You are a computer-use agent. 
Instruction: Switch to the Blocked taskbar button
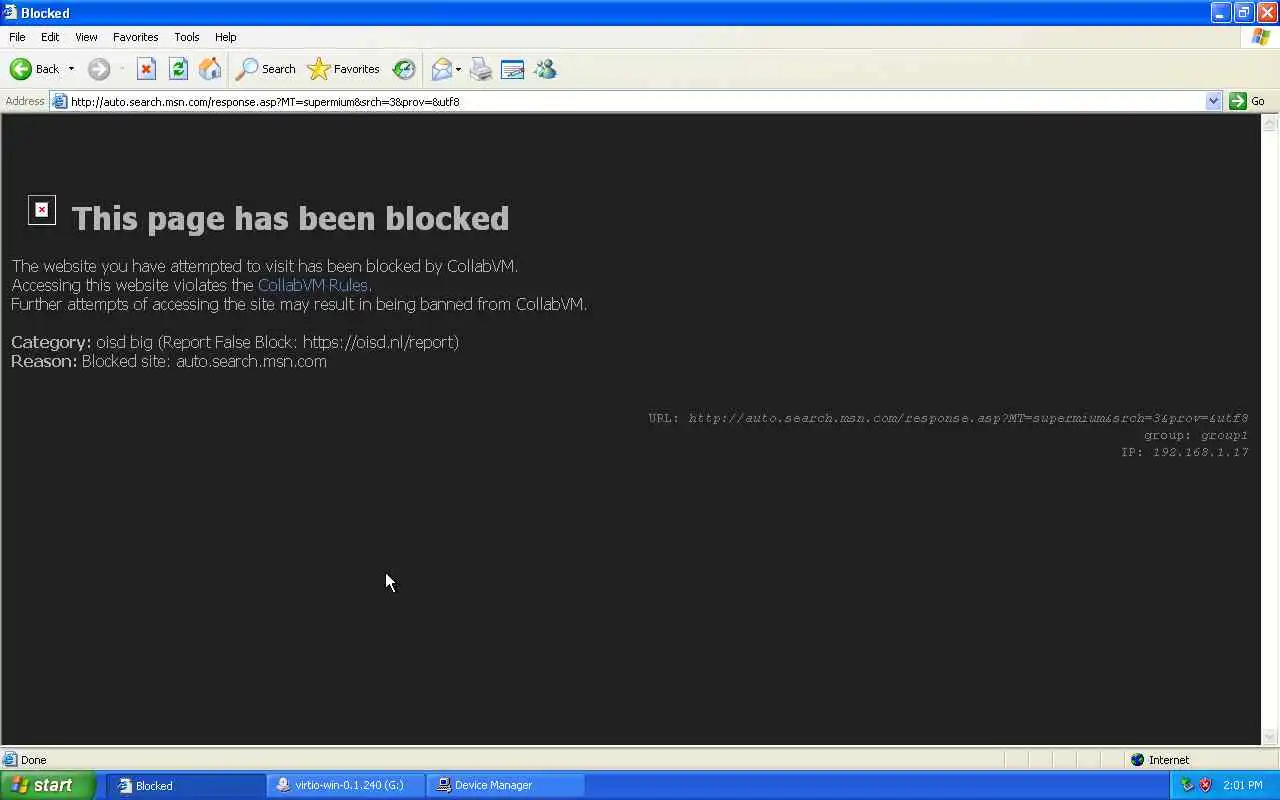pyautogui.click(x=186, y=785)
